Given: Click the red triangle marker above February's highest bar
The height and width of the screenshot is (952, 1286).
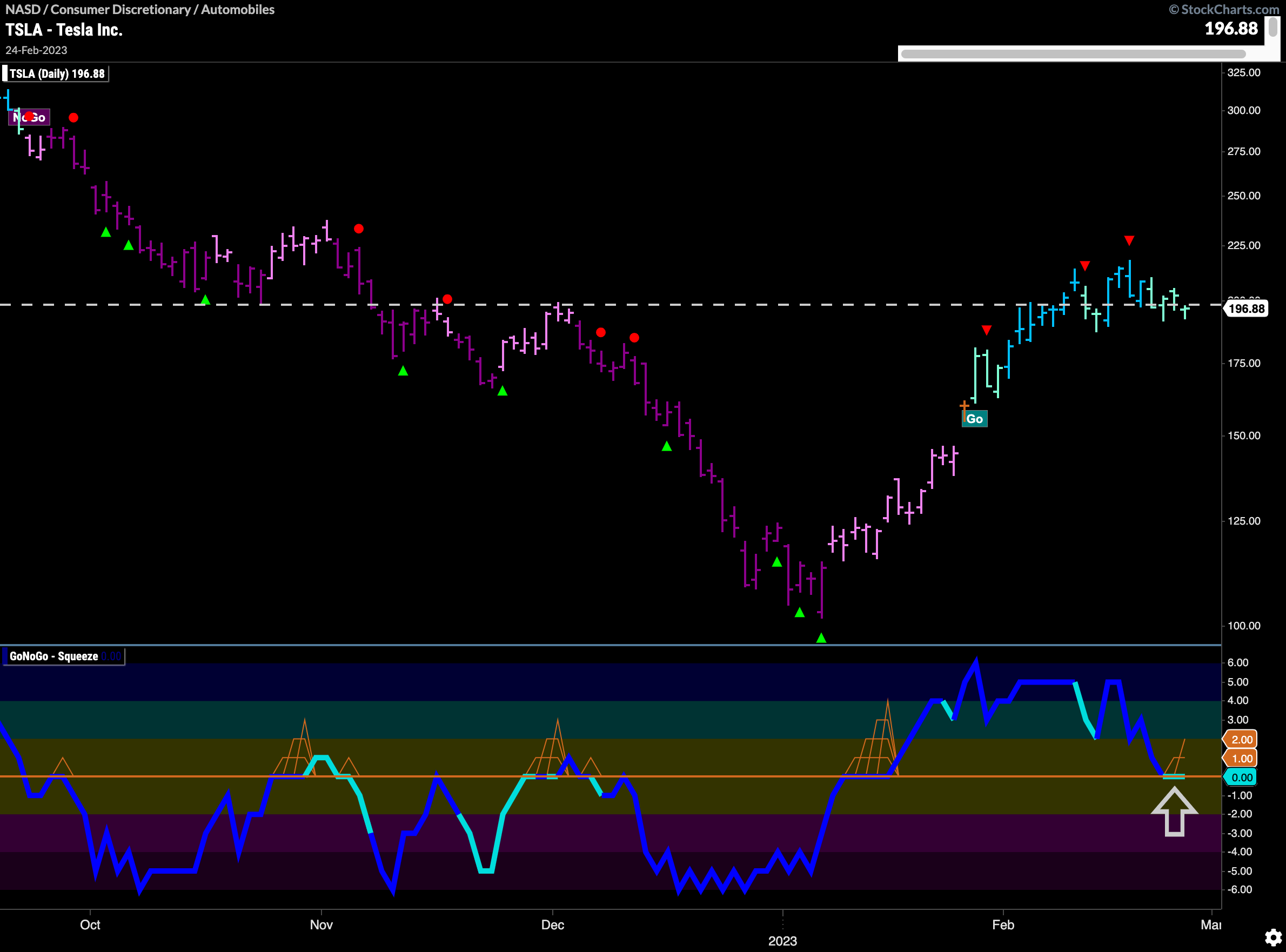Looking at the screenshot, I should coord(1129,240).
